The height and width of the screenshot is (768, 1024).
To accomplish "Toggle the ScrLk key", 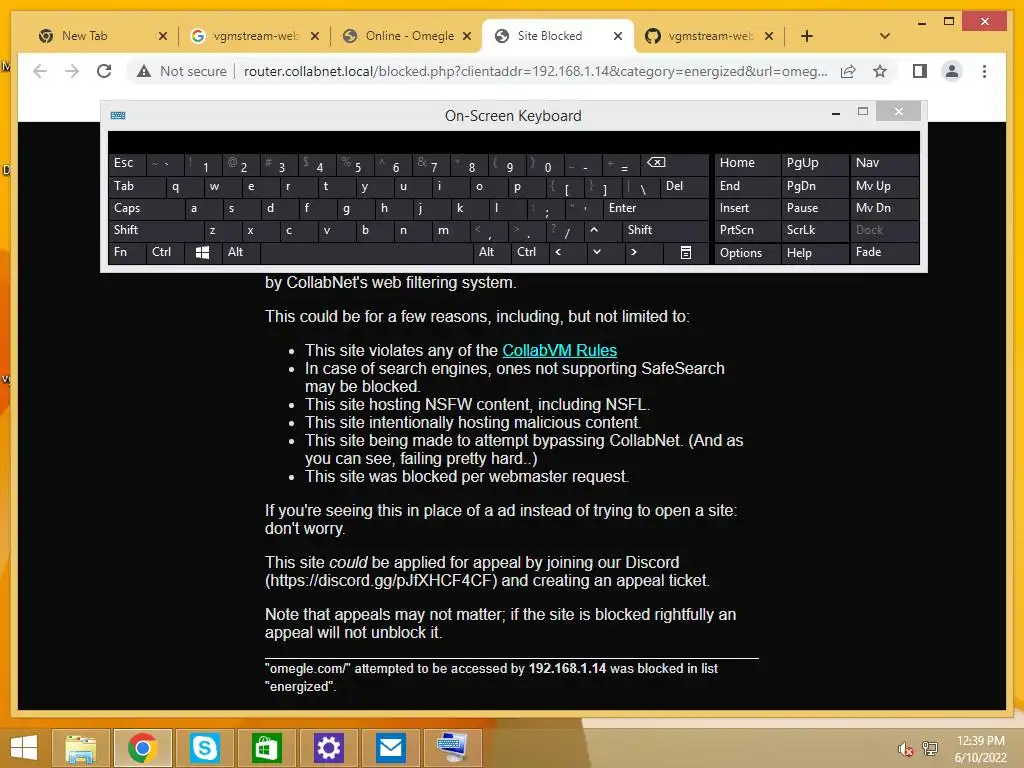I will 814,230.
